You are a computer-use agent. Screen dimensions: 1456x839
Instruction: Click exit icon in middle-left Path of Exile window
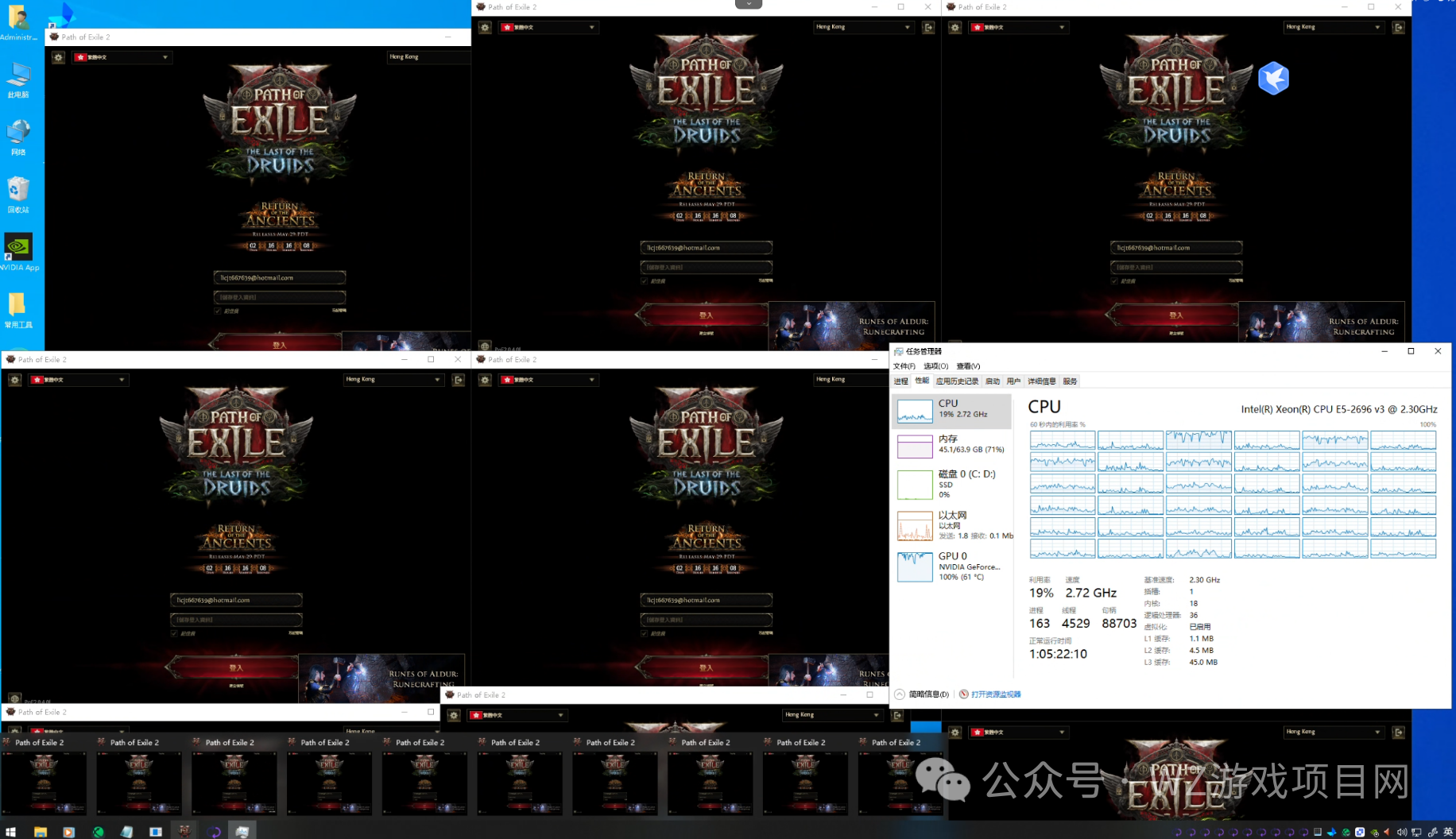pos(459,380)
